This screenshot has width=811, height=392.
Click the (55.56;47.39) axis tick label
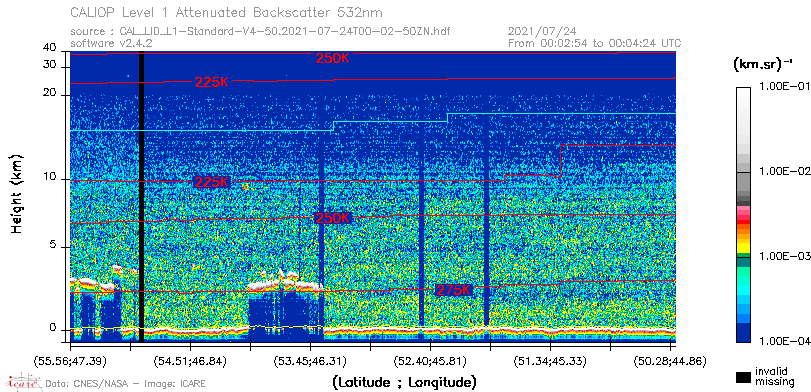tap(70, 360)
